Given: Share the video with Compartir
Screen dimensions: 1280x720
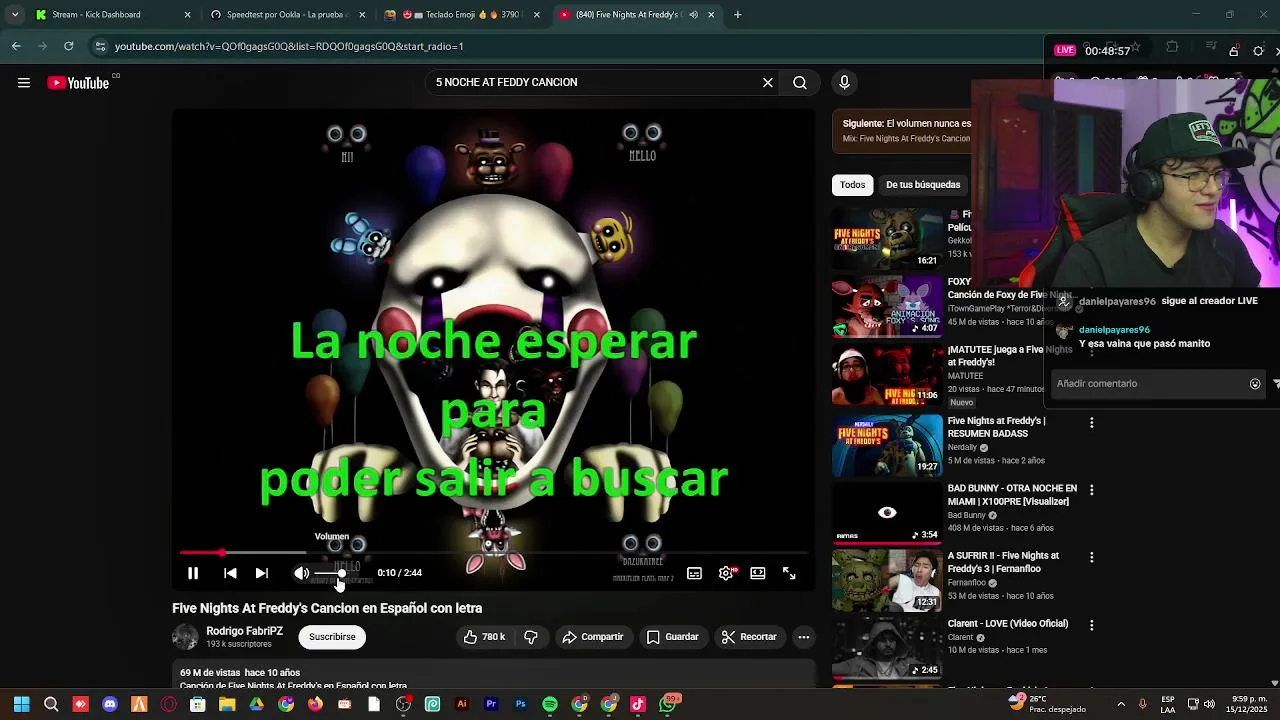Looking at the screenshot, I should point(592,637).
